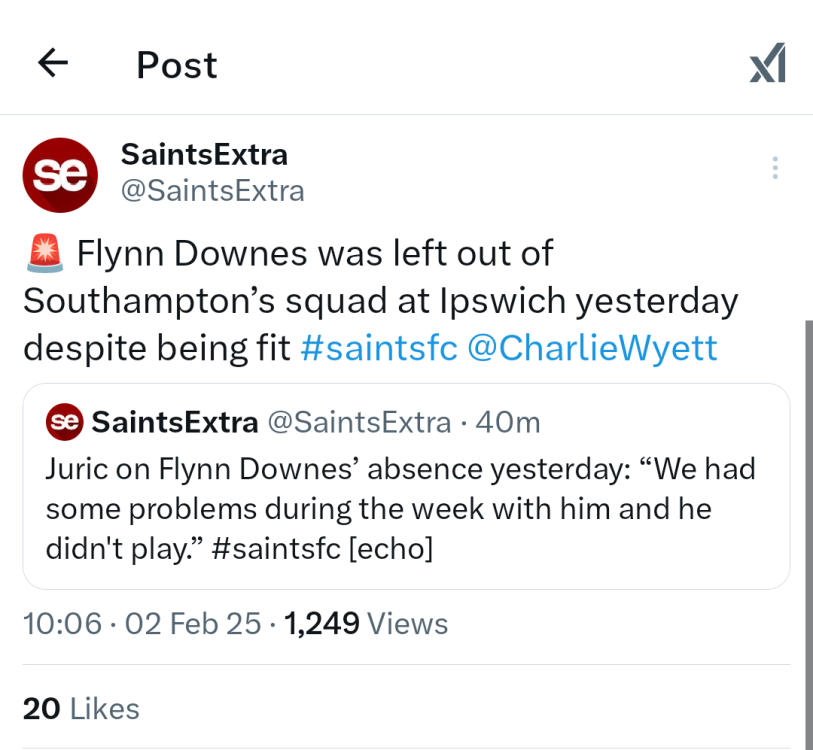Open the three-dot post options menu
This screenshot has width=813, height=750.
775,168
